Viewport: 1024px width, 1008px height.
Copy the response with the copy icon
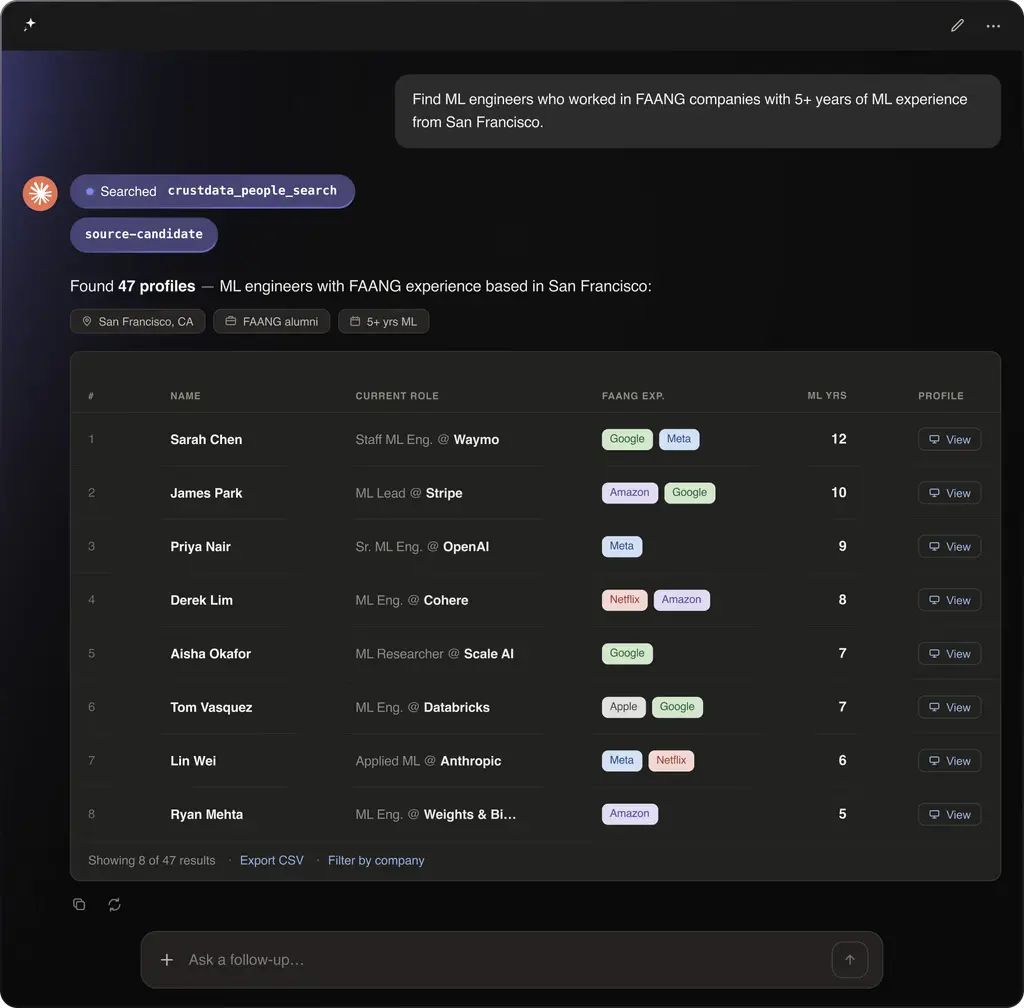click(79, 904)
